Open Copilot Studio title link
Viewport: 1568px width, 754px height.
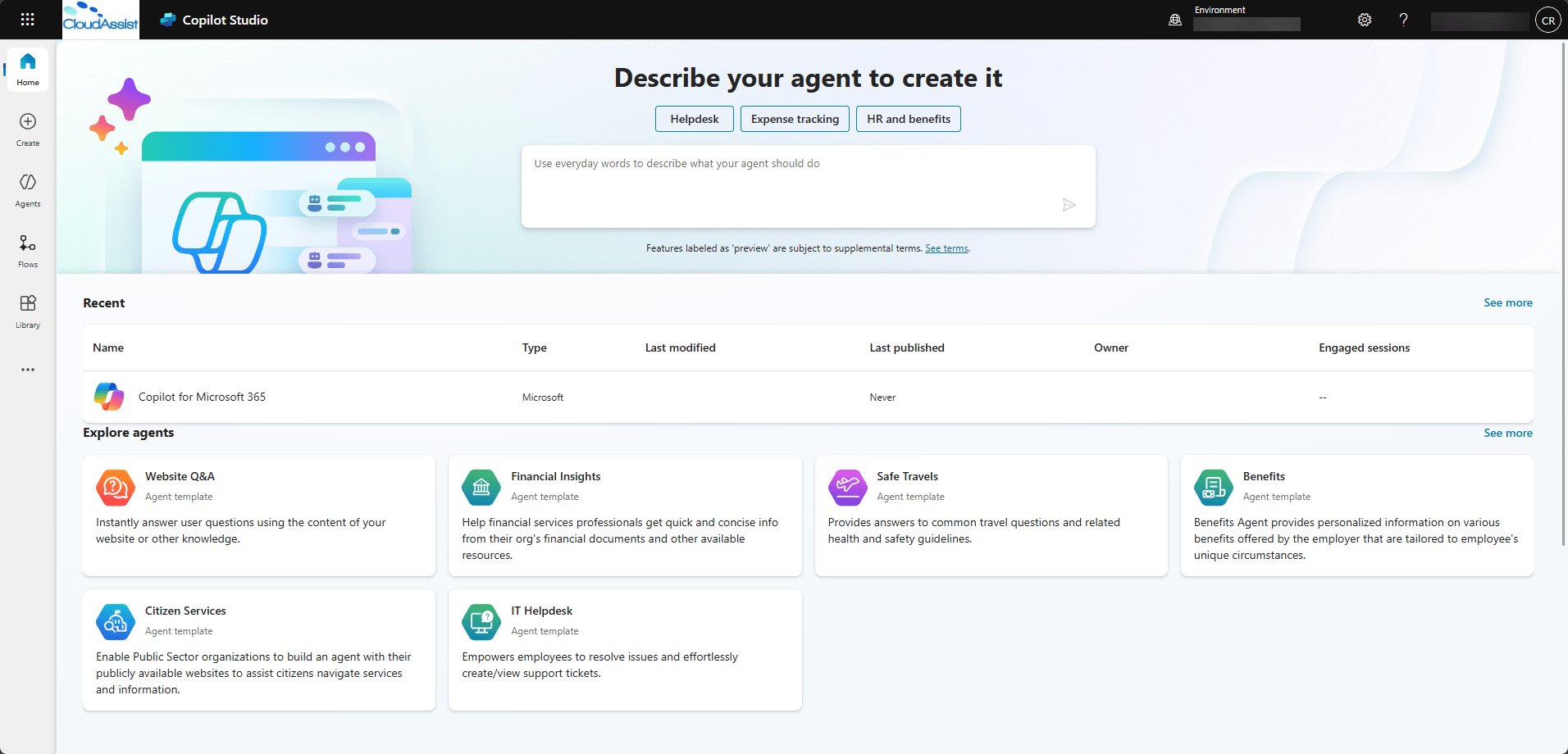click(225, 20)
